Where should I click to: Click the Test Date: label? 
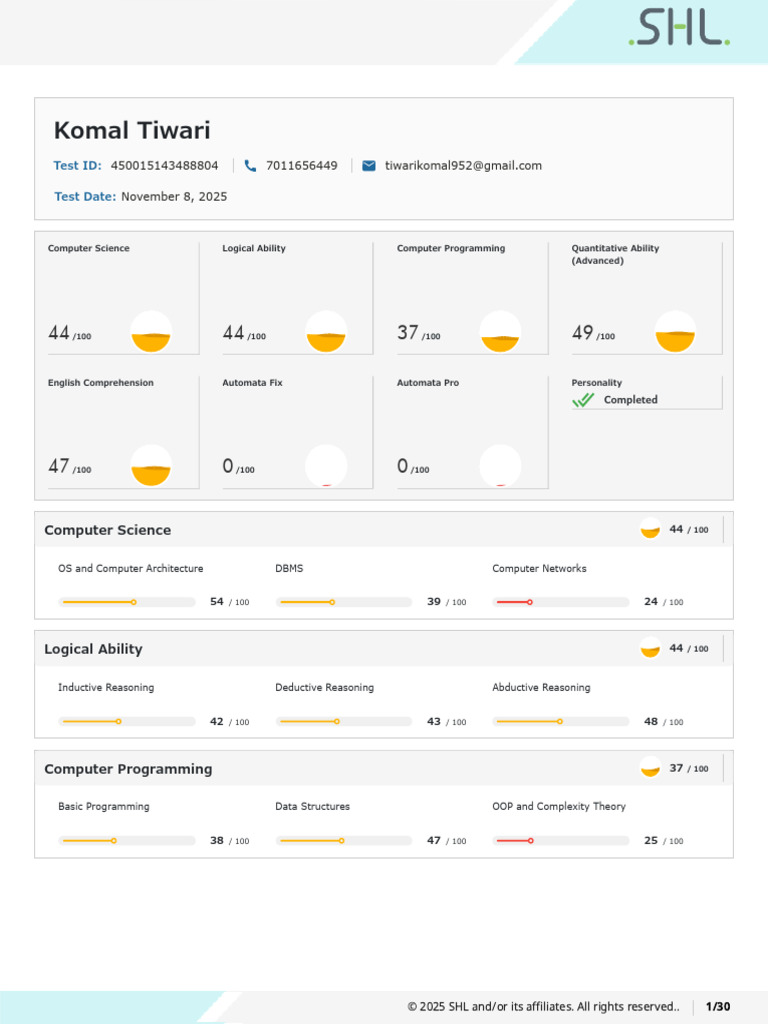pyautogui.click(x=85, y=197)
